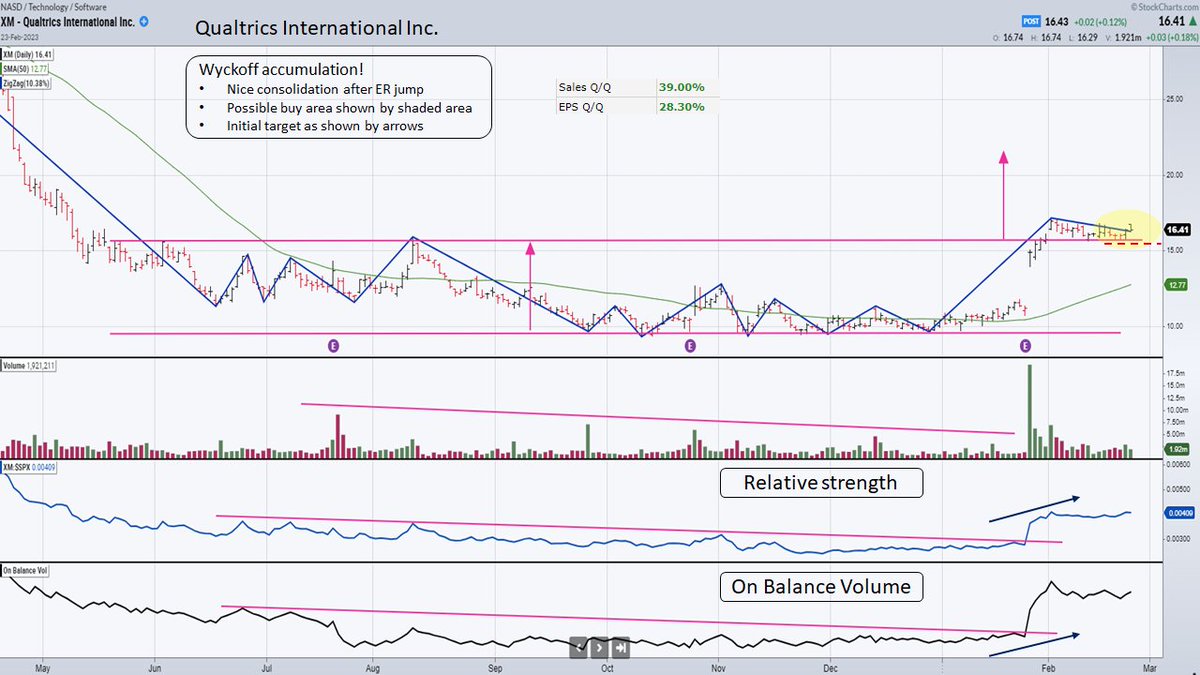Click the 23-Feb-2023 date text
Image resolution: width=1200 pixels, height=675 pixels.
pos(21,35)
